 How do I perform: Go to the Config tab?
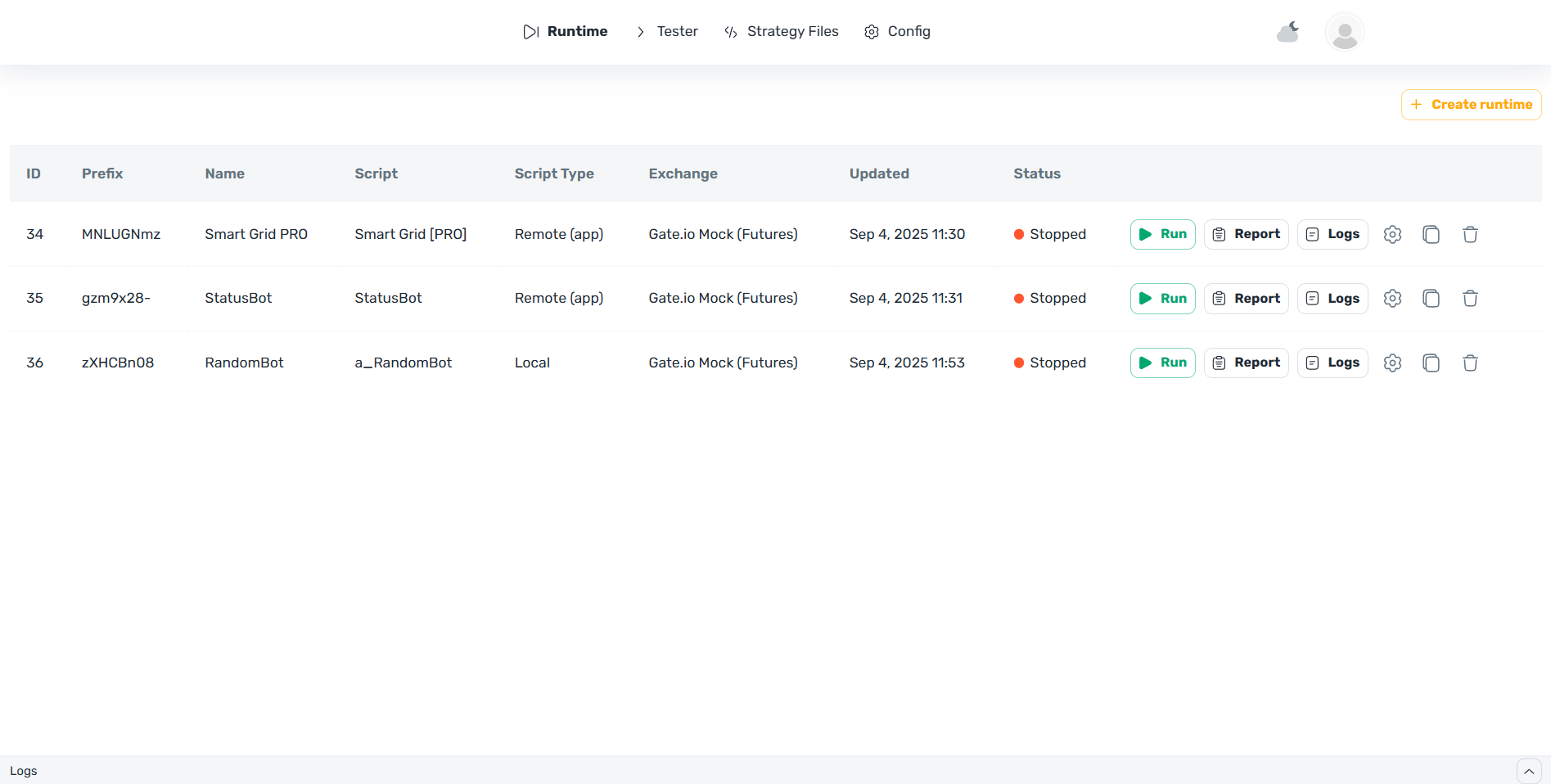point(898,31)
